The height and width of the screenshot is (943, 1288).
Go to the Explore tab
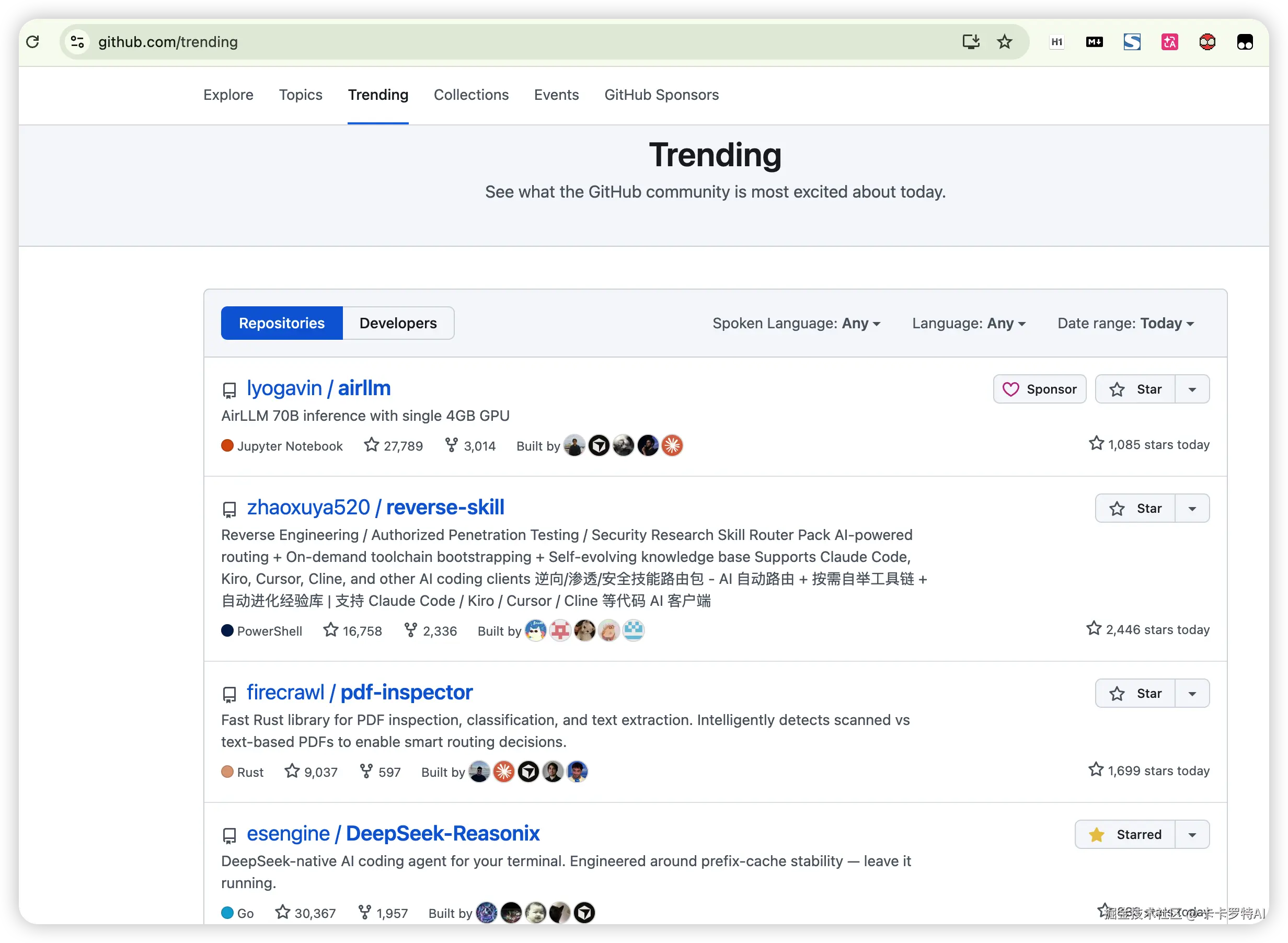click(228, 95)
